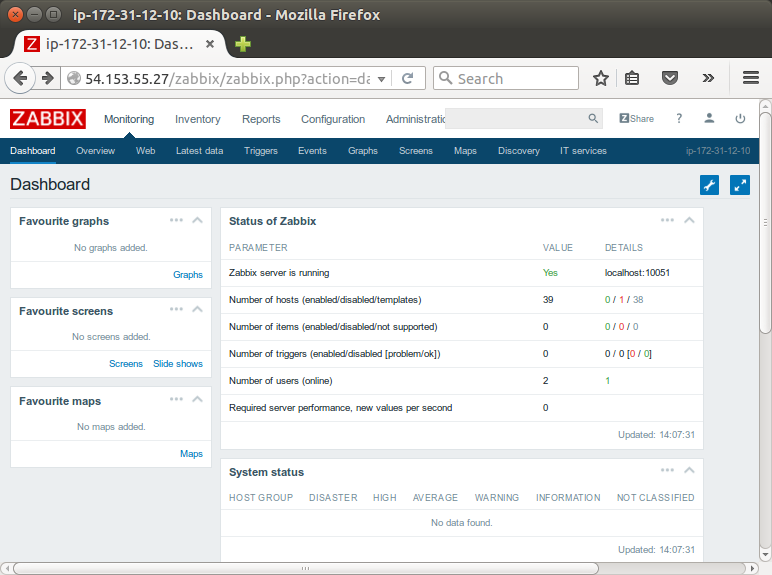Click the localhost:10051 detail value
The image size is (772, 575).
click(637, 273)
